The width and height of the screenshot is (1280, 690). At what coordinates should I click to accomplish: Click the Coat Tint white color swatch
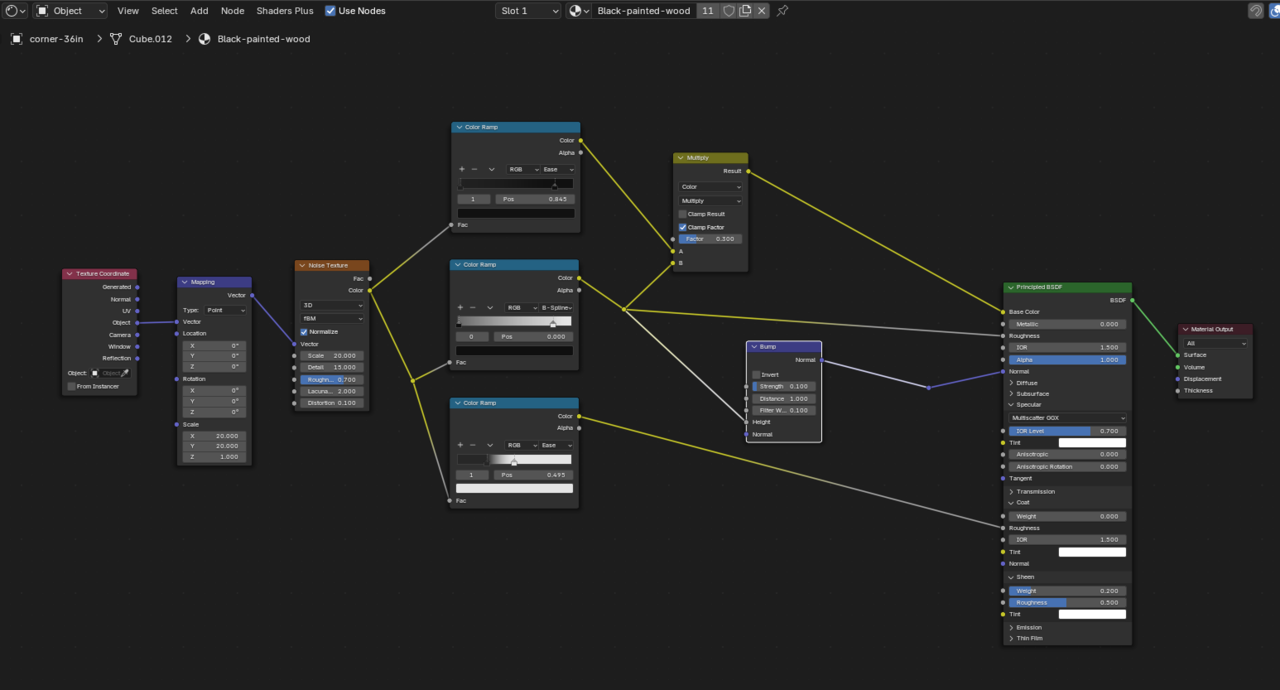tap(1092, 552)
